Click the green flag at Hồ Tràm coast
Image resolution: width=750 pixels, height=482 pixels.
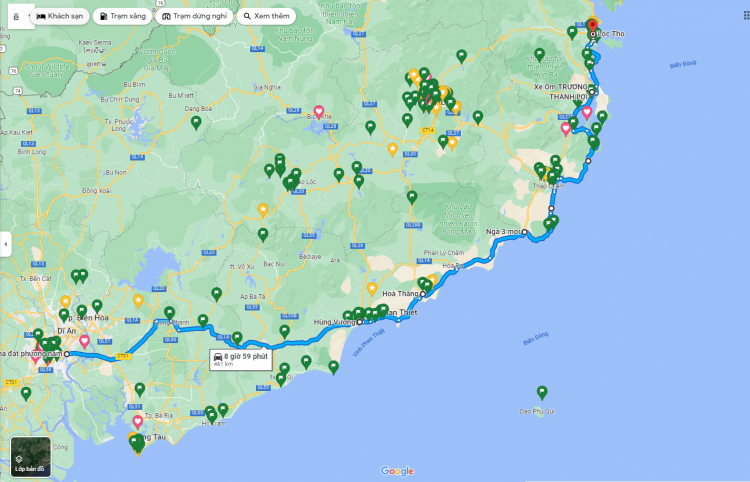223,410
